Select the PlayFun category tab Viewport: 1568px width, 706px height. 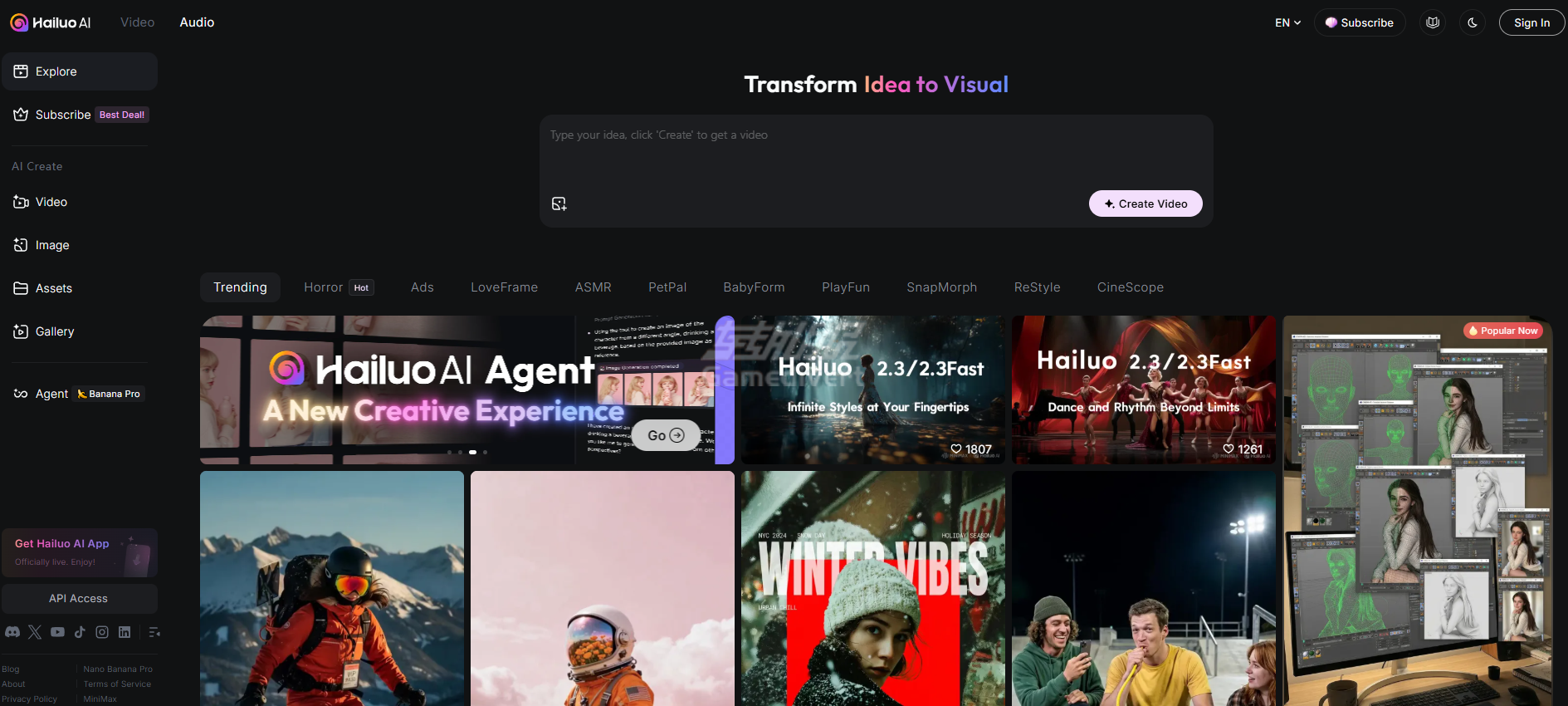(846, 287)
